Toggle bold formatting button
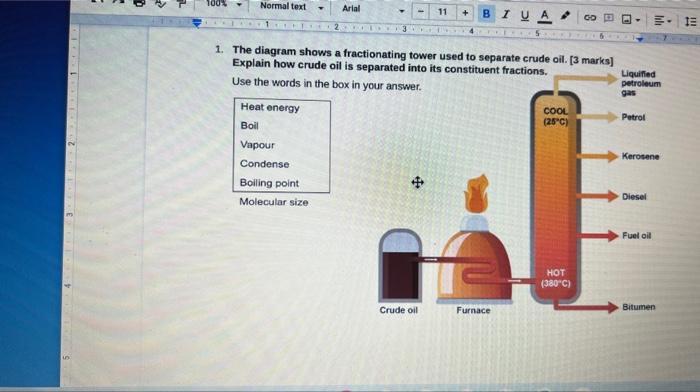 coord(486,14)
